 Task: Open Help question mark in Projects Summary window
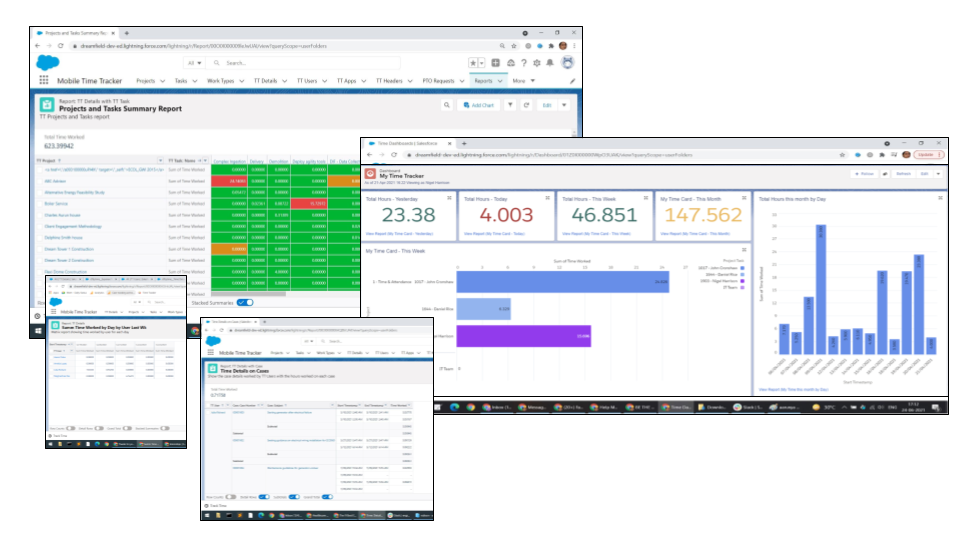pos(523,62)
